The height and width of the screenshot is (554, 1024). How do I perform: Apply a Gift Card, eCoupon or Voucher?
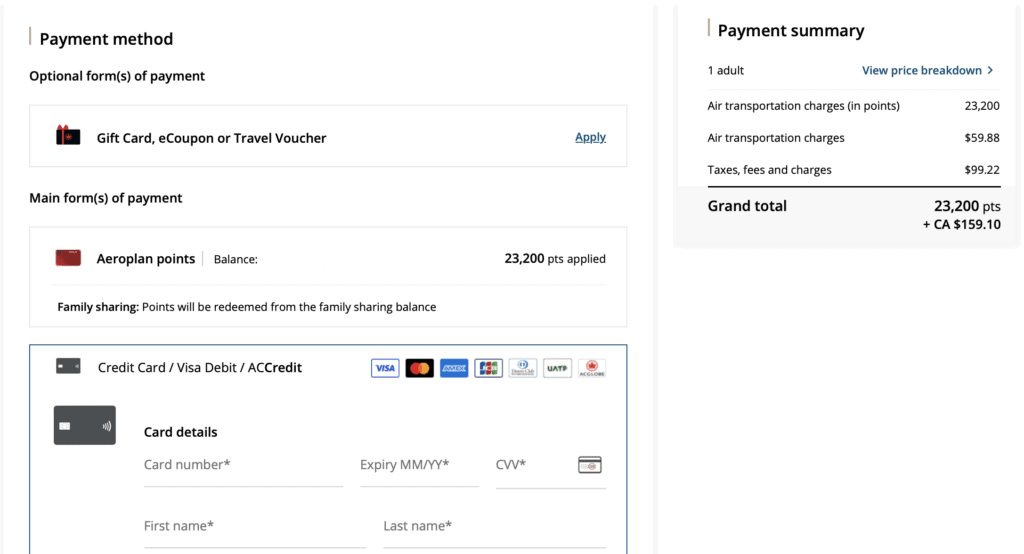[590, 137]
